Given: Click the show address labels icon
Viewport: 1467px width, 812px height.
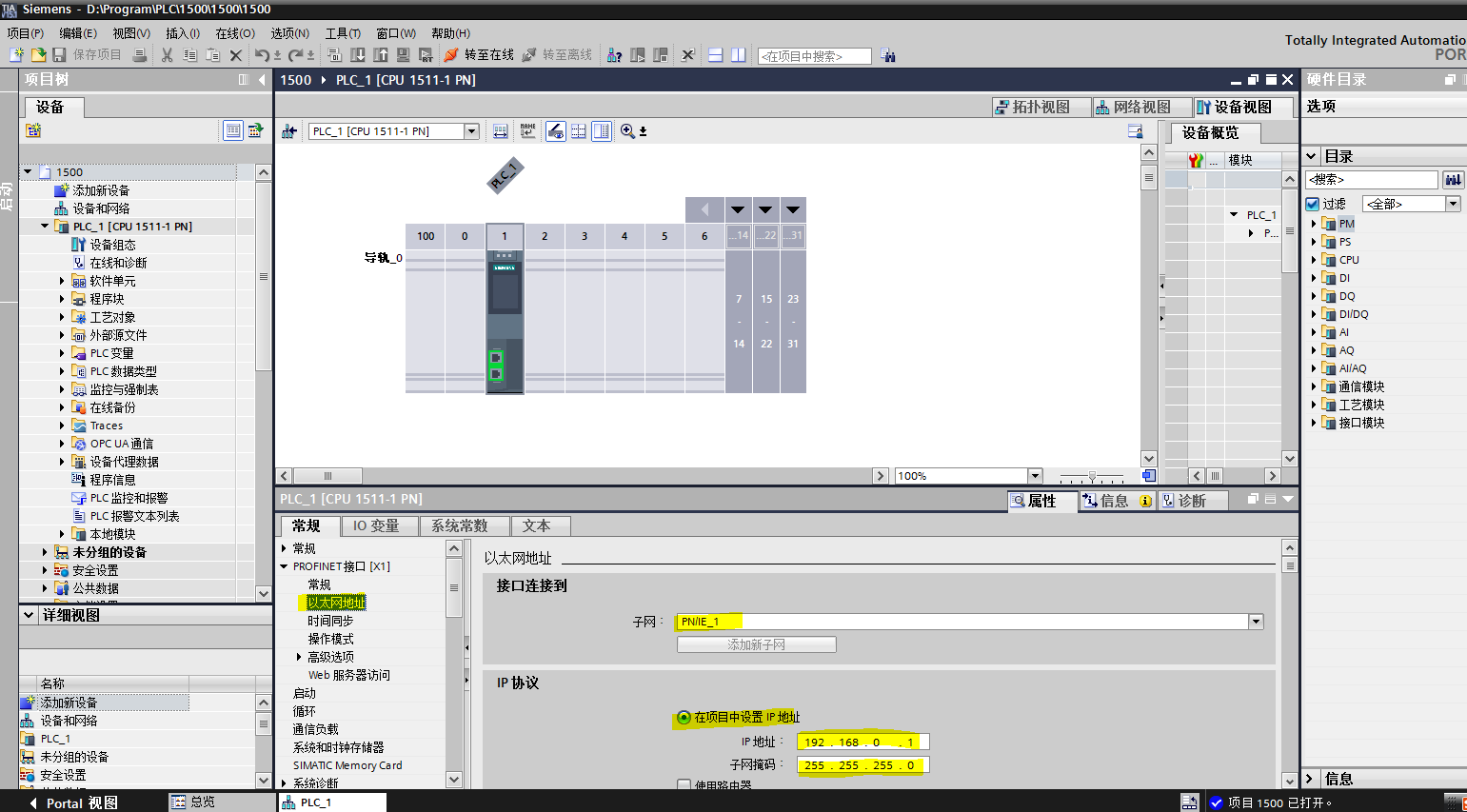Looking at the screenshot, I should (501, 131).
